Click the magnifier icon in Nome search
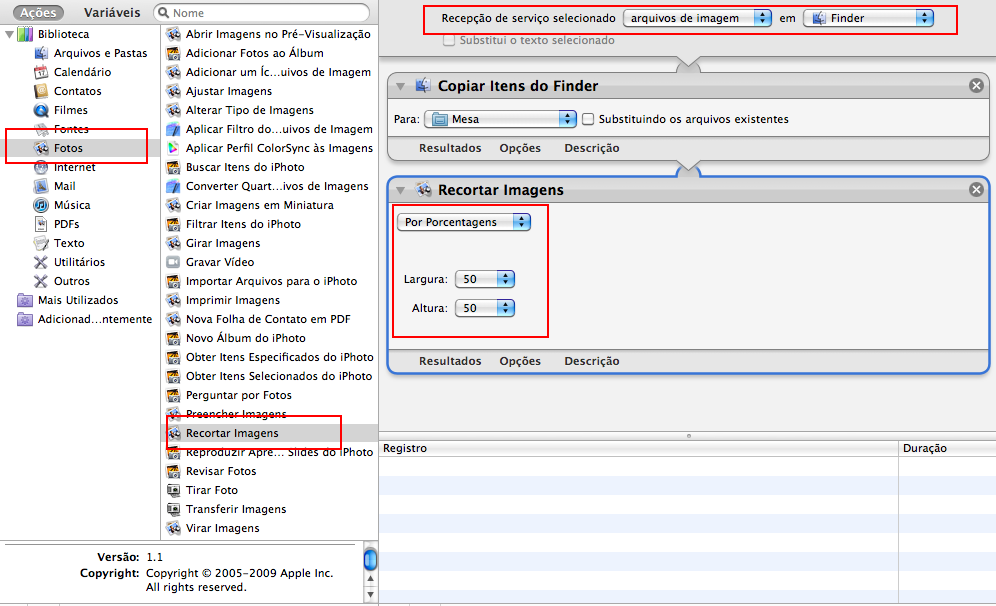996x606 pixels. click(x=164, y=13)
